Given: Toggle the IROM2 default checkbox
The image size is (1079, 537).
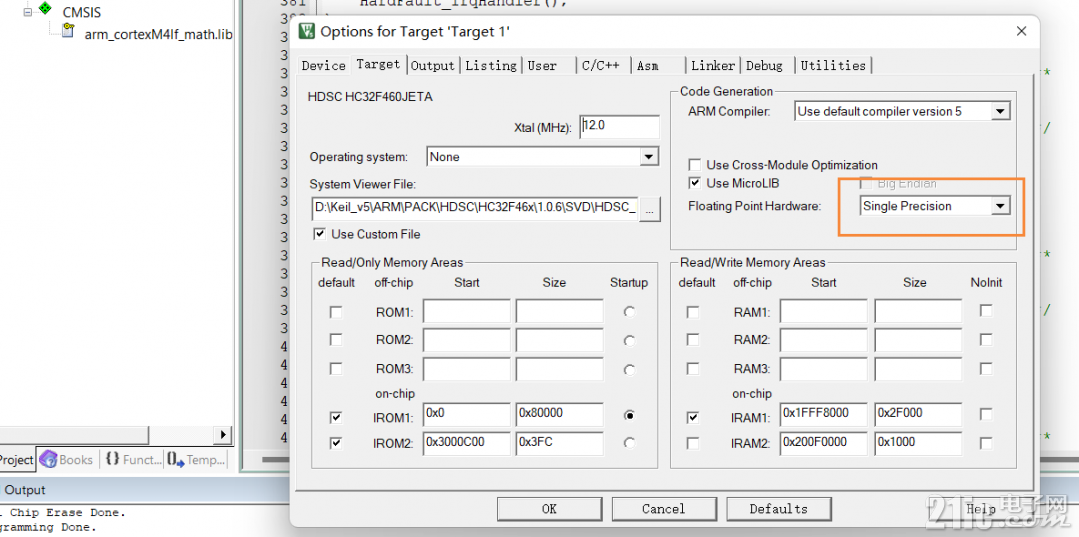Looking at the screenshot, I should [x=336, y=443].
